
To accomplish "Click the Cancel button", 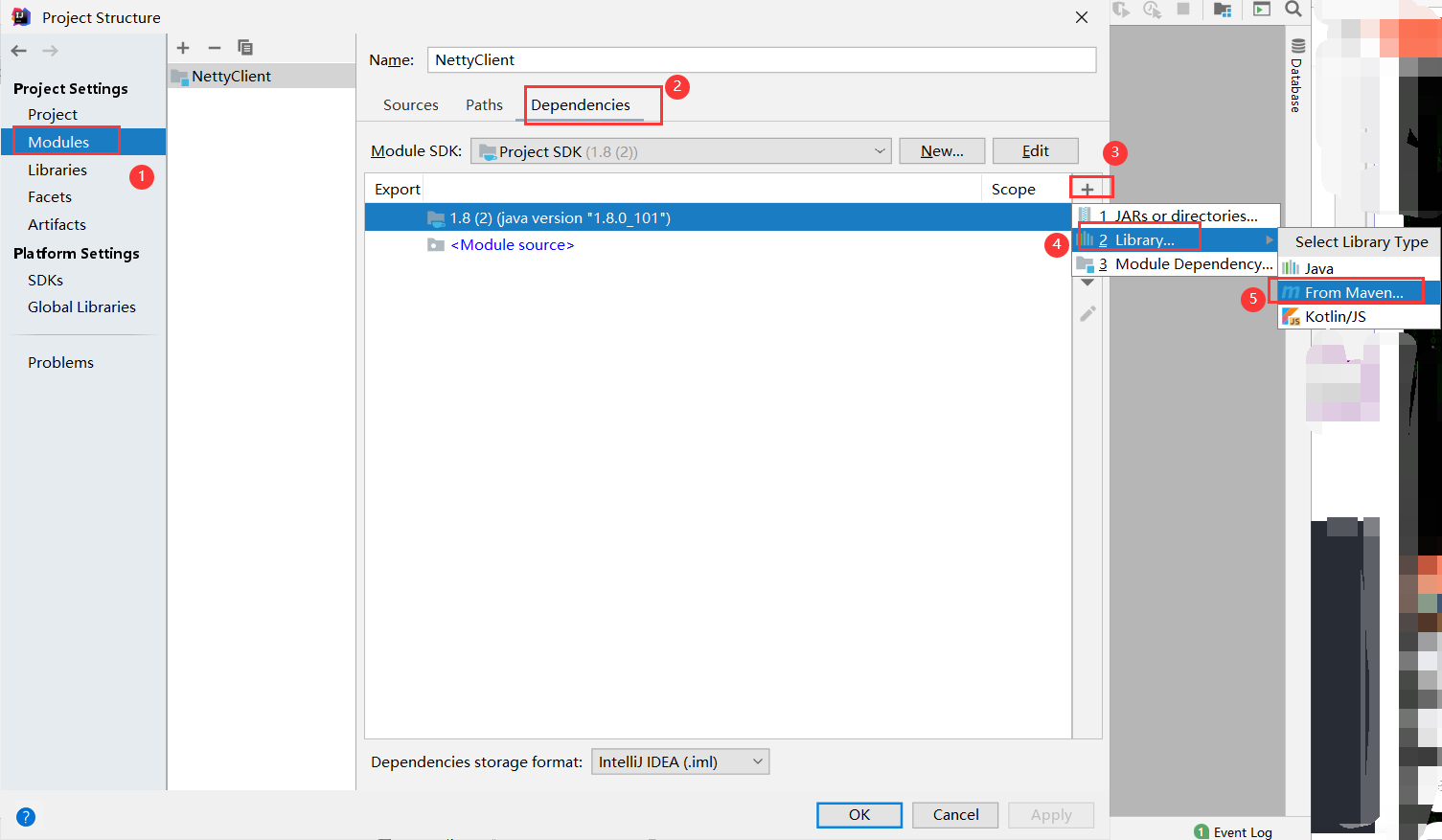I will pos(955,815).
